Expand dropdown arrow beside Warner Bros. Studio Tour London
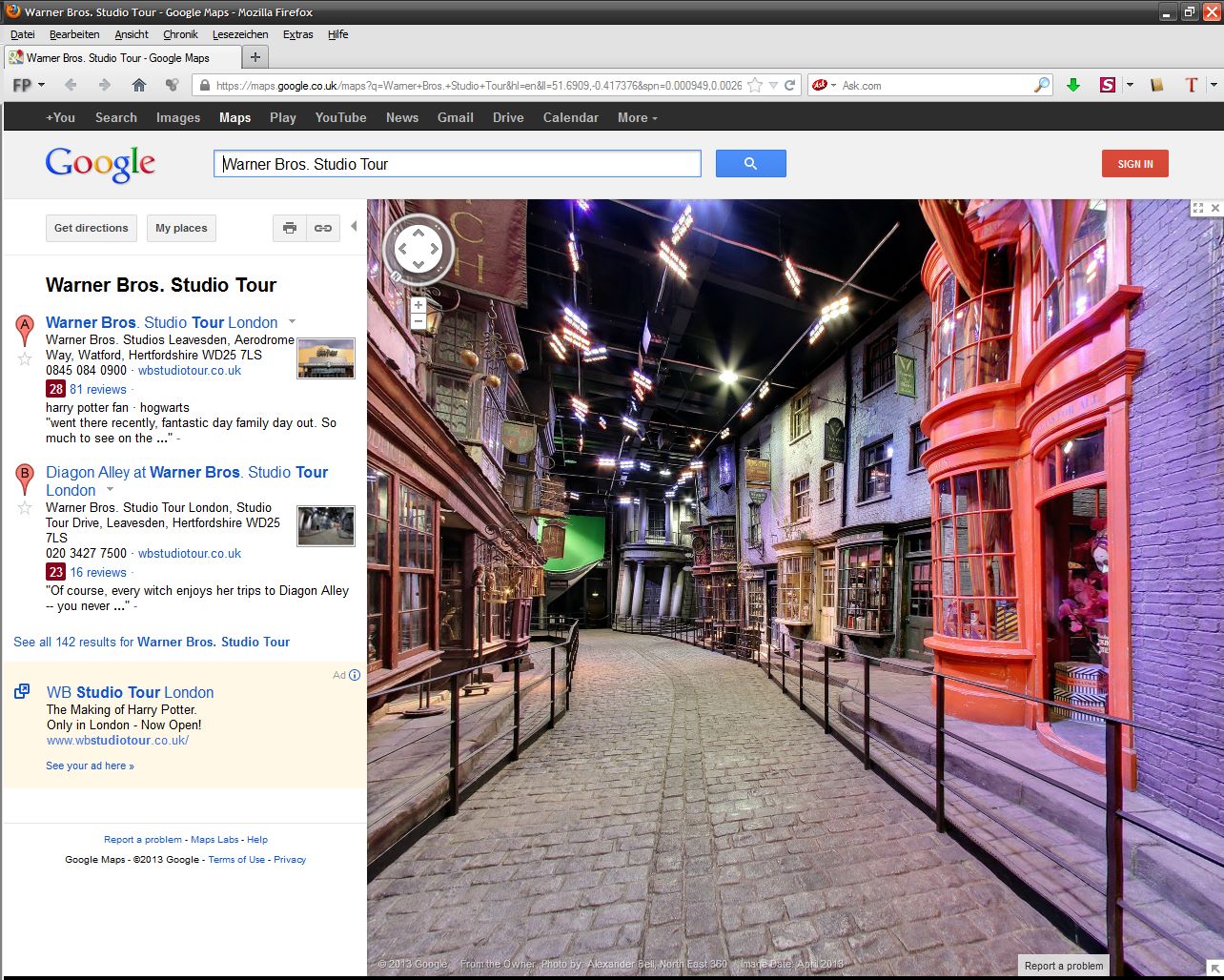This screenshot has width=1224, height=980. [x=292, y=321]
